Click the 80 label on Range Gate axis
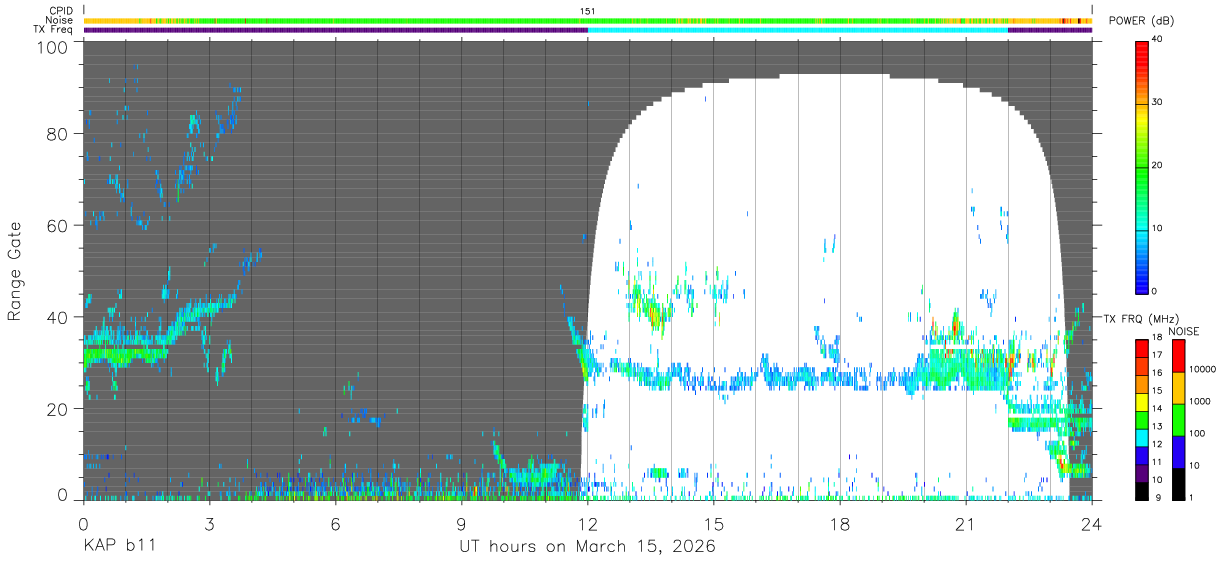Image resolution: width=1228 pixels, height=567 pixels. (57, 134)
